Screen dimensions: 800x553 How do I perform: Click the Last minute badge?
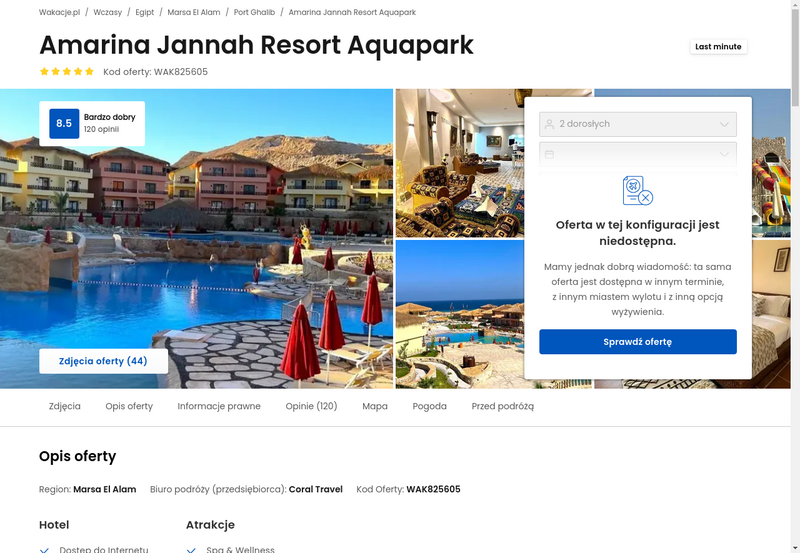click(718, 46)
